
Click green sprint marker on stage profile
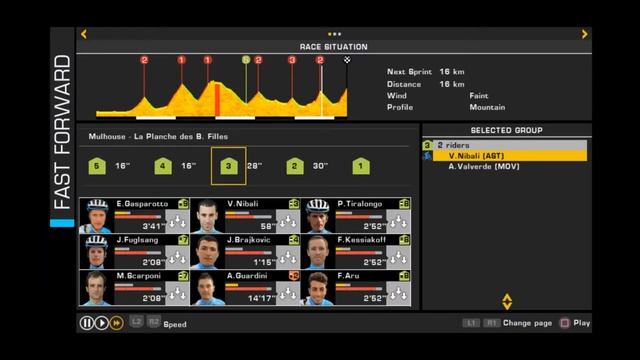coord(246,60)
